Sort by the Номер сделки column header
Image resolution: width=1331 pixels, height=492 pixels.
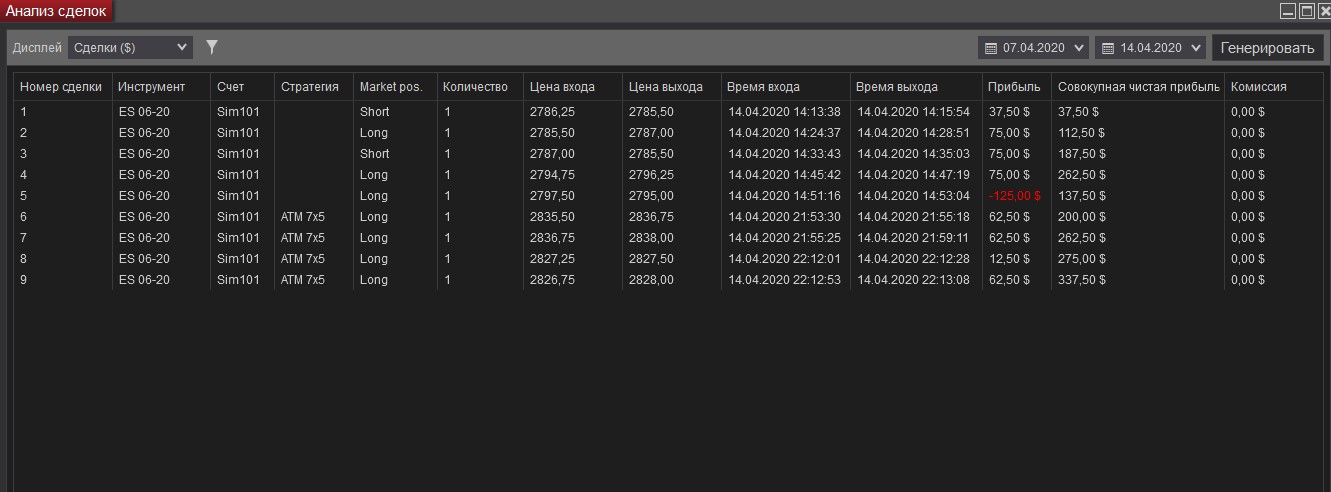[61, 87]
